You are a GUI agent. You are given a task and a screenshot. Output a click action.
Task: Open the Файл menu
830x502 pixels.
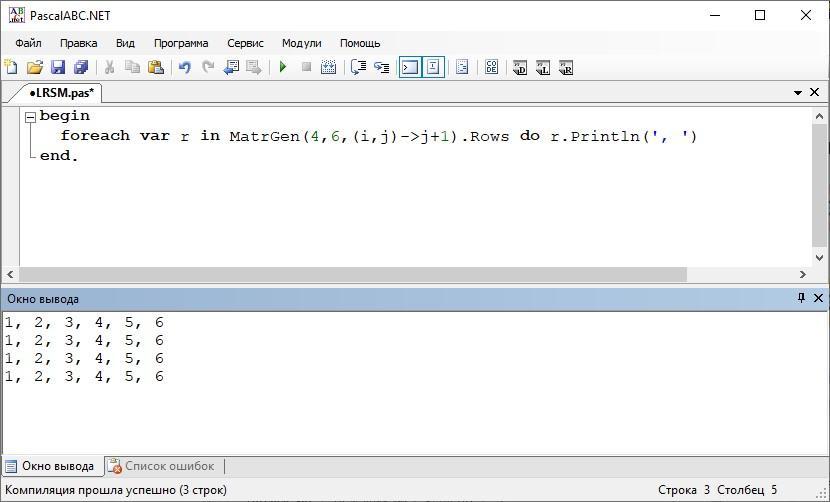[x=28, y=43]
